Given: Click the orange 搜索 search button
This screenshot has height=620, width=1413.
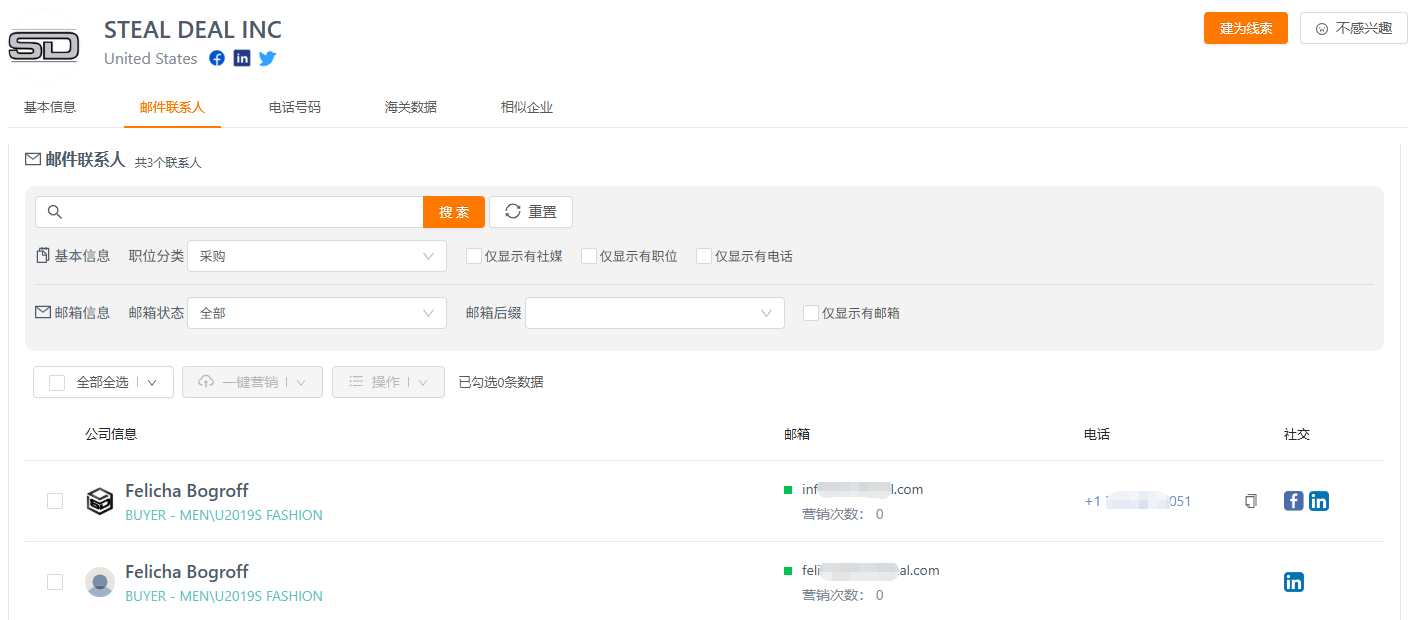Looking at the screenshot, I should coord(454,212).
